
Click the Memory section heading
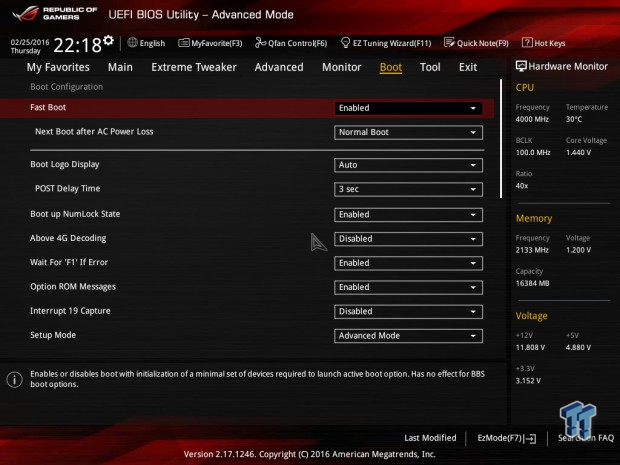point(534,218)
